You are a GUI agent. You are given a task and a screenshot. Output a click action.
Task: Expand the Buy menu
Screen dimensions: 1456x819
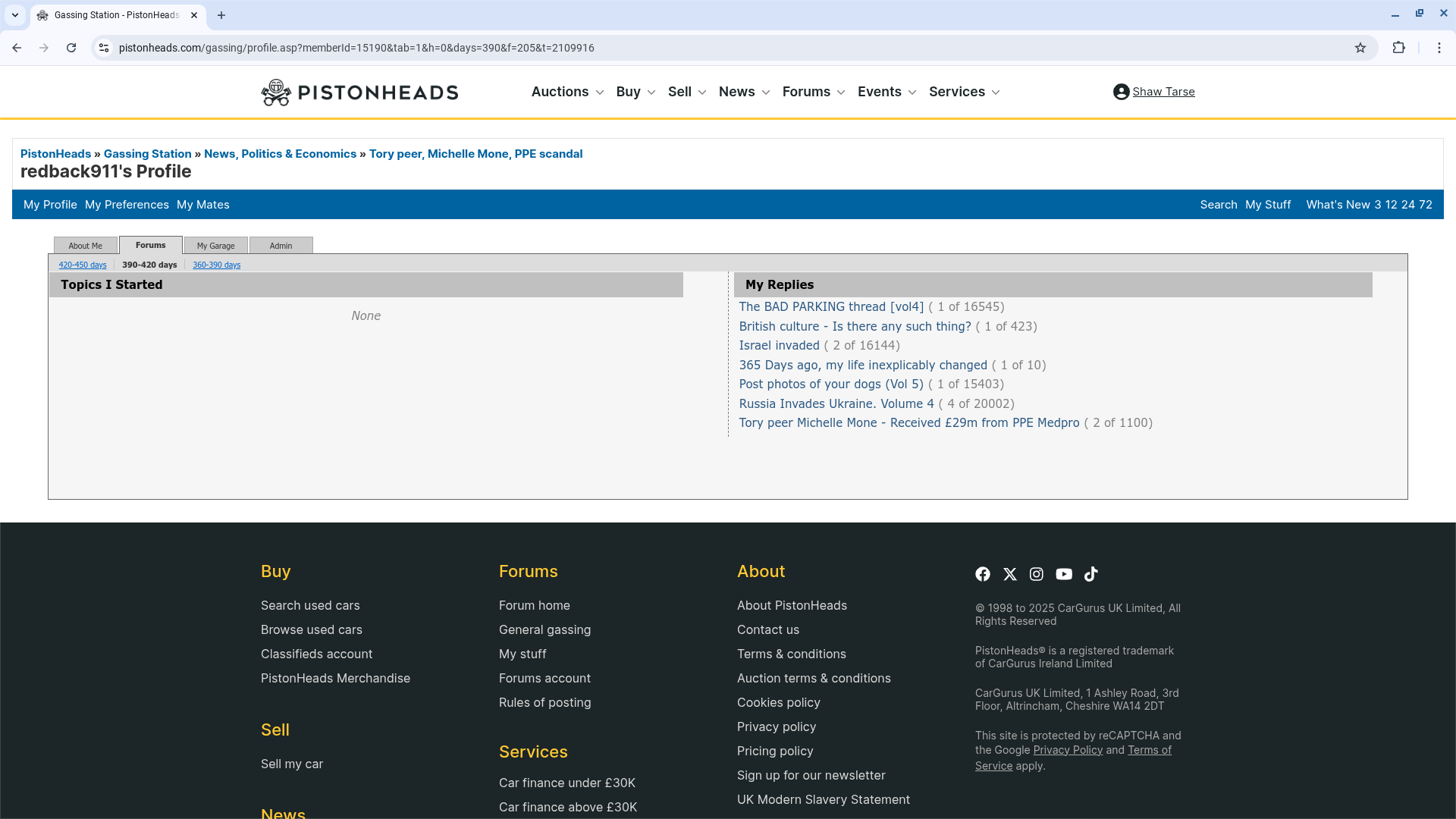[635, 92]
